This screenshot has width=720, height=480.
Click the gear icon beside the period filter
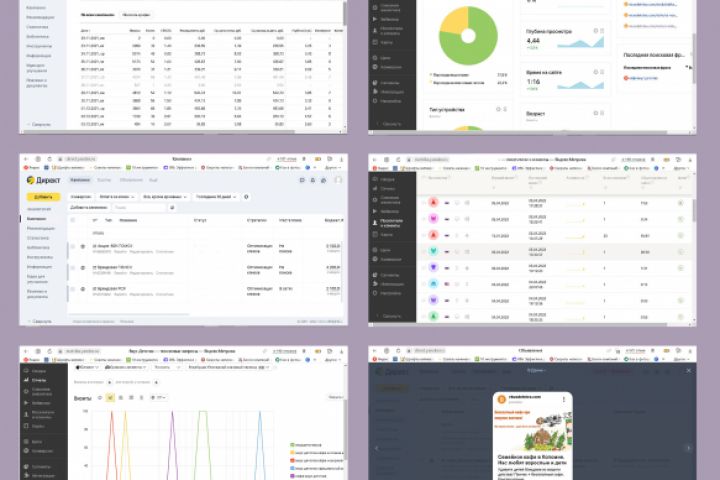pyautogui.click(x=246, y=197)
